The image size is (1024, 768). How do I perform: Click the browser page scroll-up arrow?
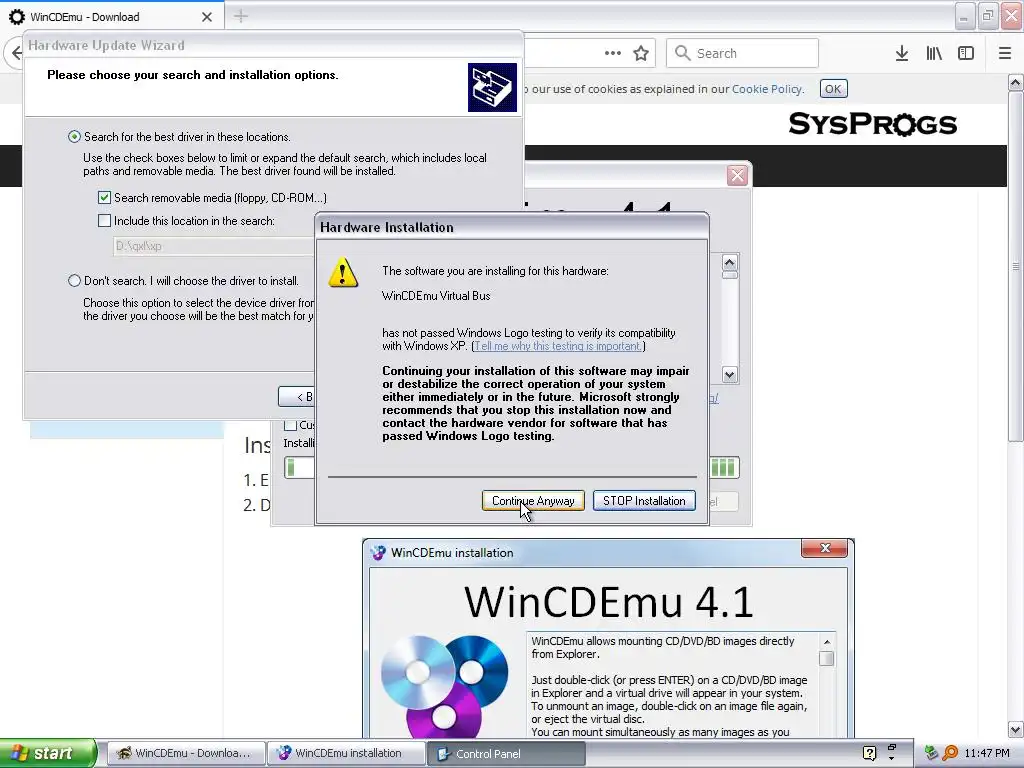[1015, 82]
